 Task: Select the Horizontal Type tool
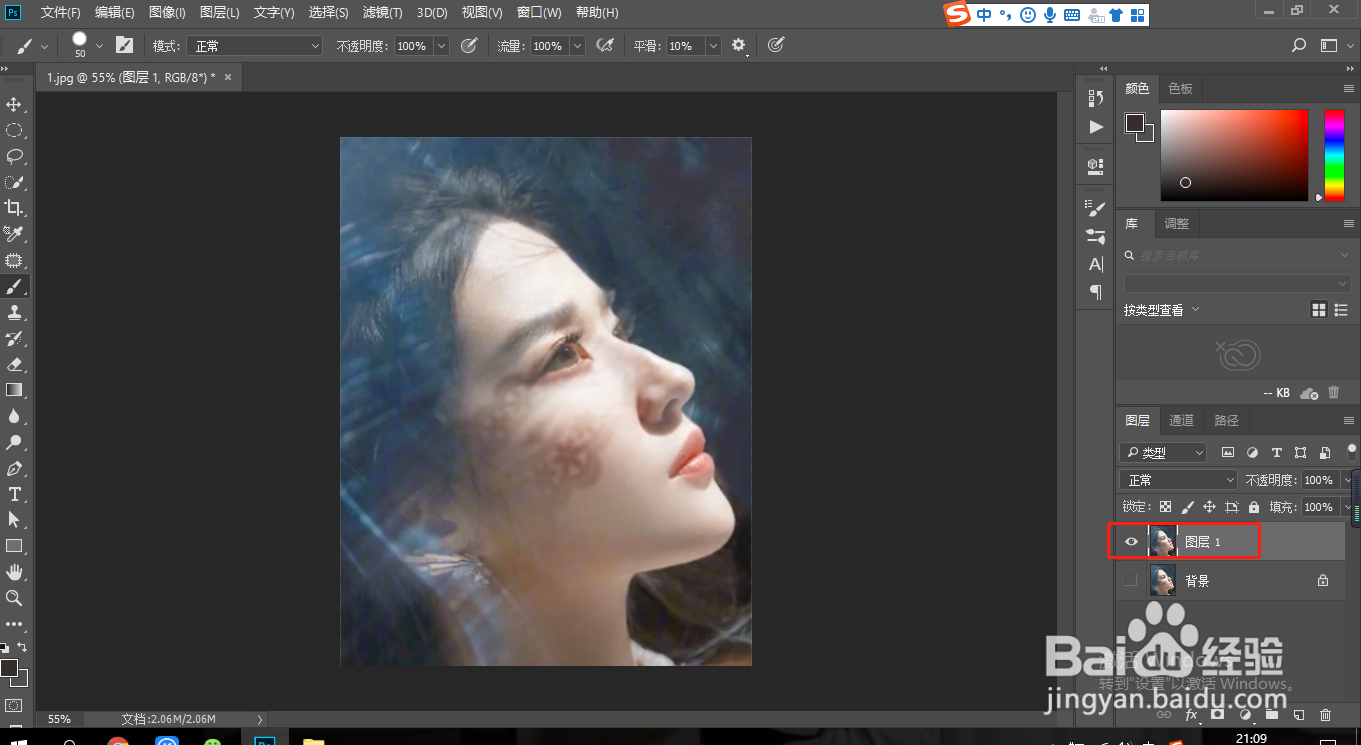[15, 494]
